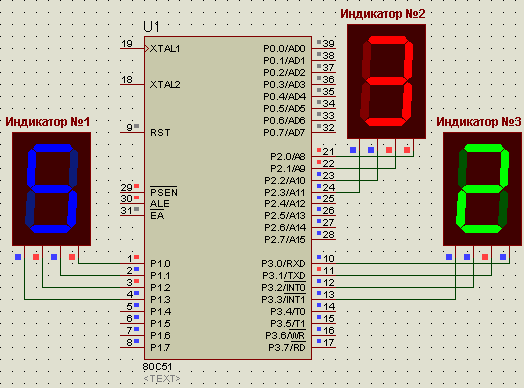
Task: Click the P0.3/AD3 pin name
Action: (x=284, y=85)
